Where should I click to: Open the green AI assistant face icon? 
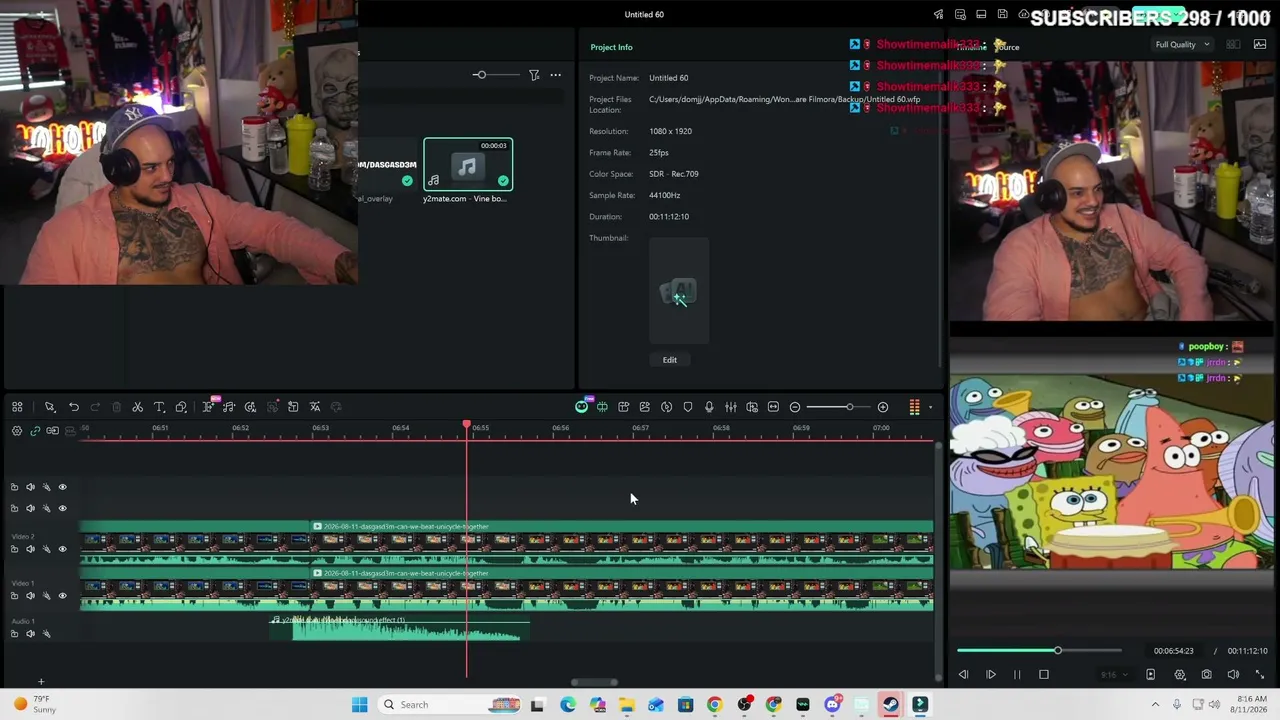pyautogui.click(x=581, y=407)
